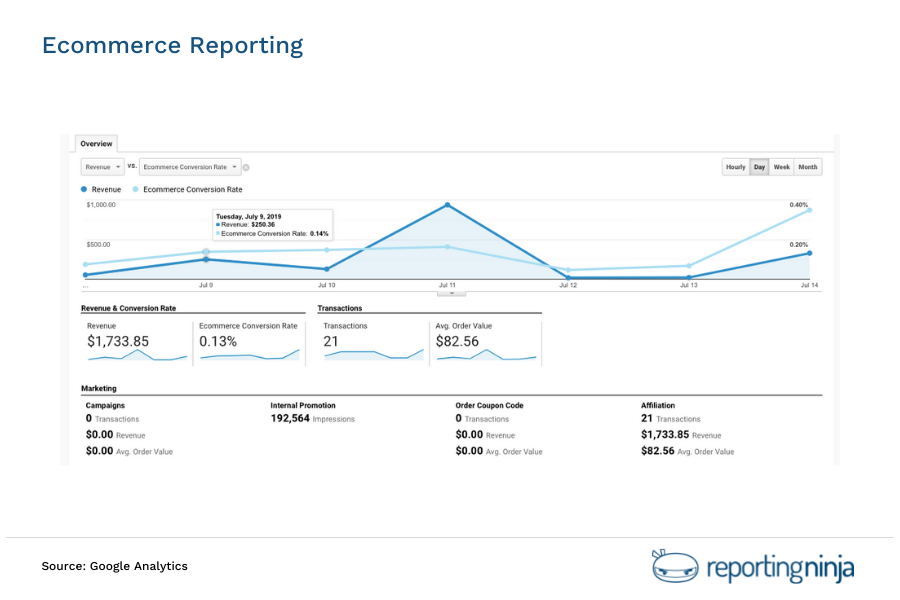Screen dimensions: 900x600
Task: Switch chart granularity to Hourly
Action: (x=736, y=167)
